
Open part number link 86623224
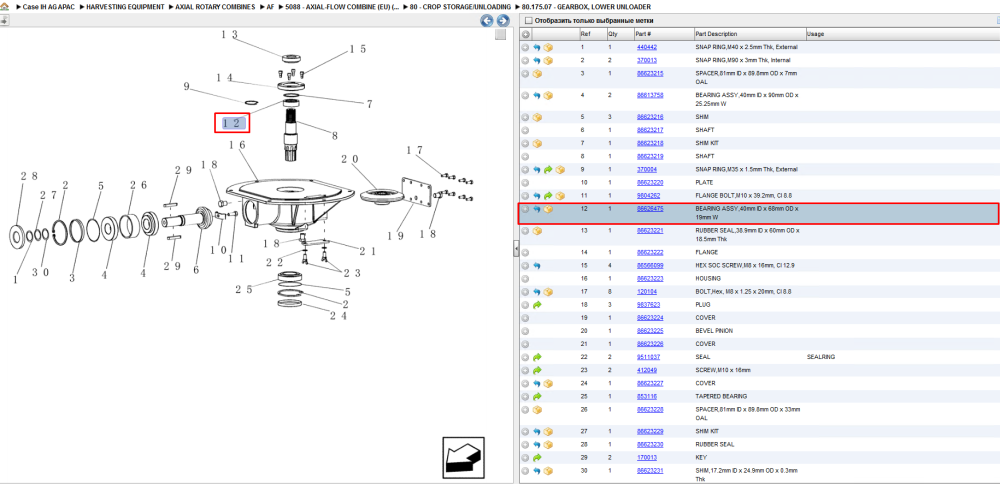pos(650,318)
